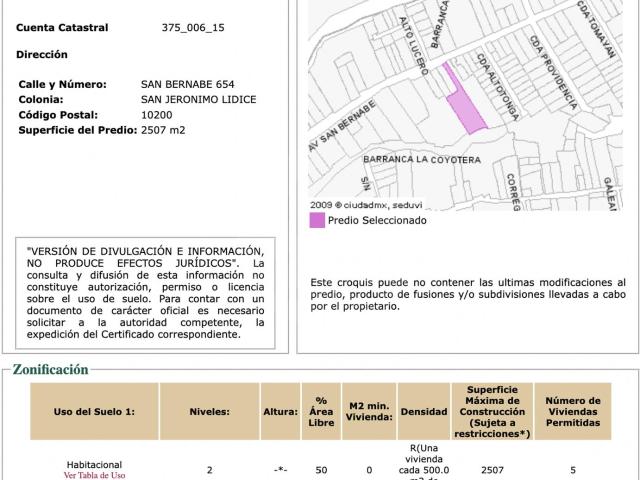Click 'CDA ALTOTONGA' street label on map
This screenshot has height=480, width=640.
pos(498,87)
